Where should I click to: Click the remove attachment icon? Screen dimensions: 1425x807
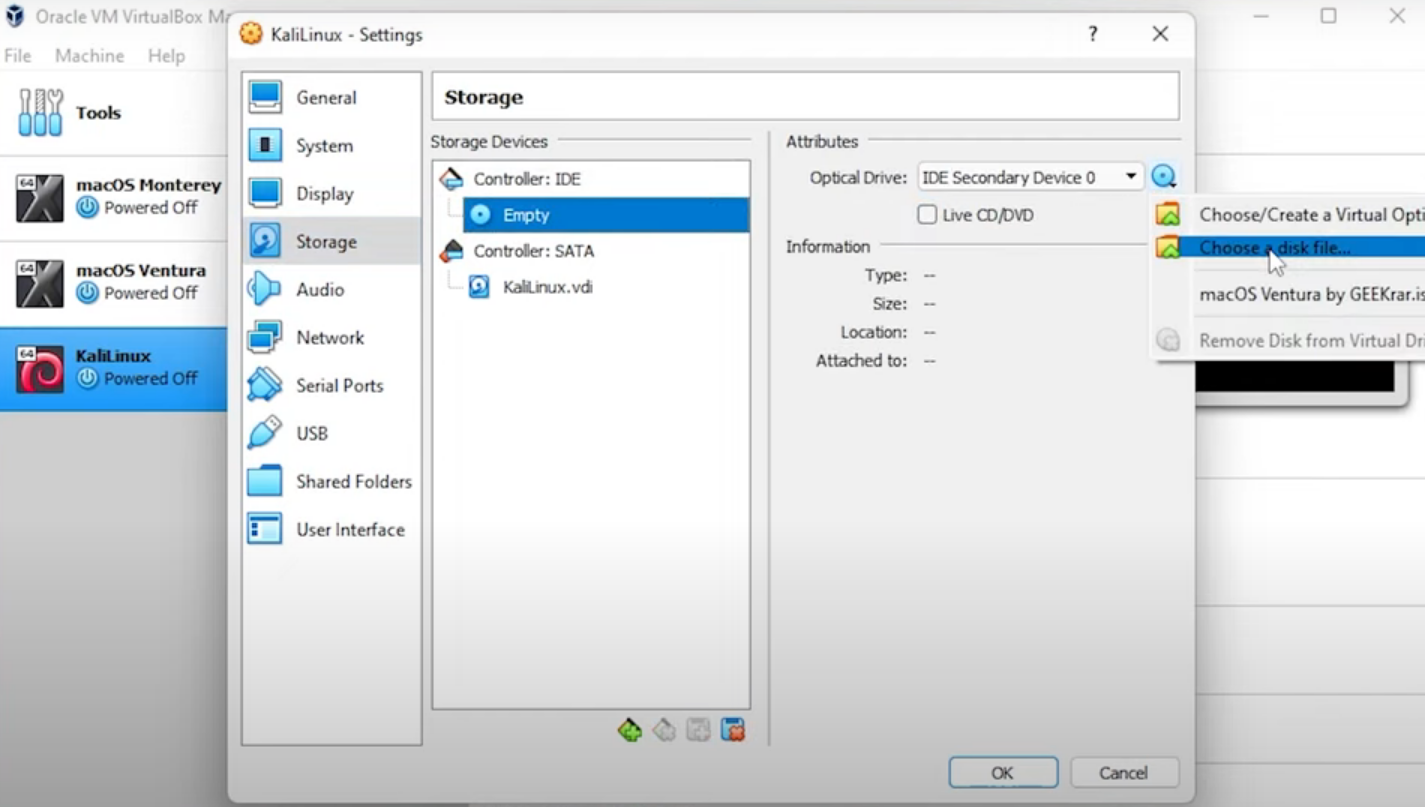pyautogui.click(x=733, y=731)
